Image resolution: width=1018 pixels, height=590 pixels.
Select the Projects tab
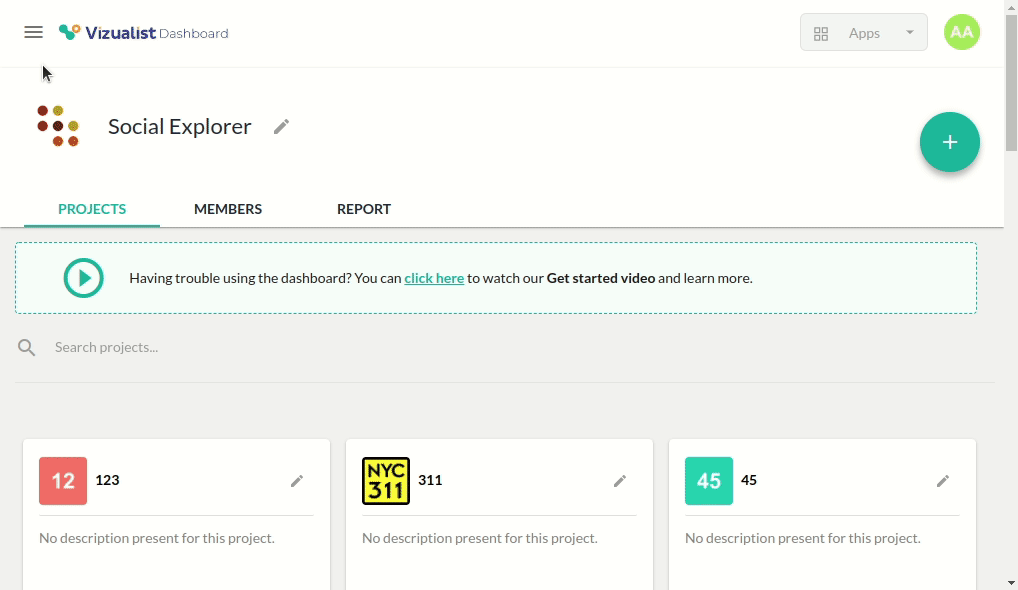tap(92, 209)
